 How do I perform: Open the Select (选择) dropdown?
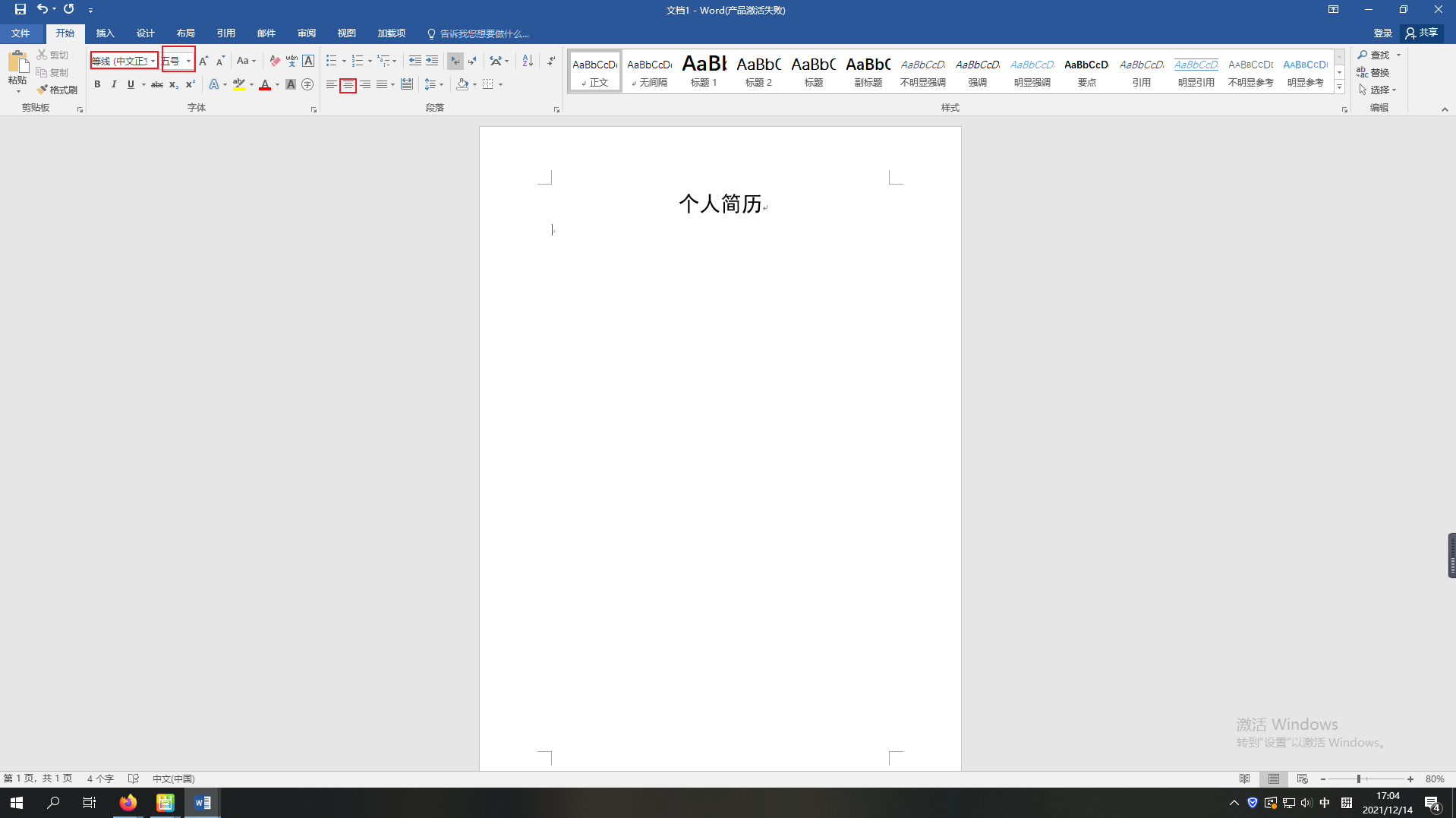[x=1378, y=90]
